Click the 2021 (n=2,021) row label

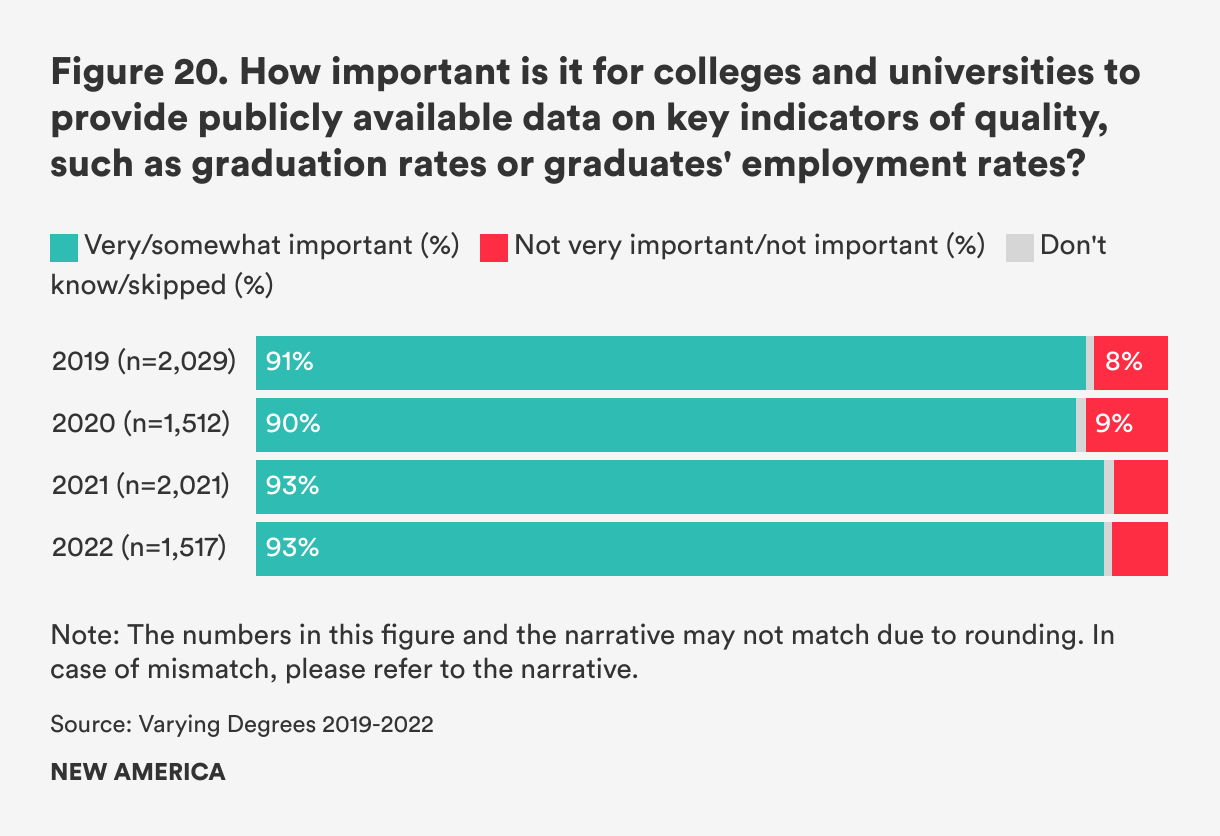coord(141,487)
